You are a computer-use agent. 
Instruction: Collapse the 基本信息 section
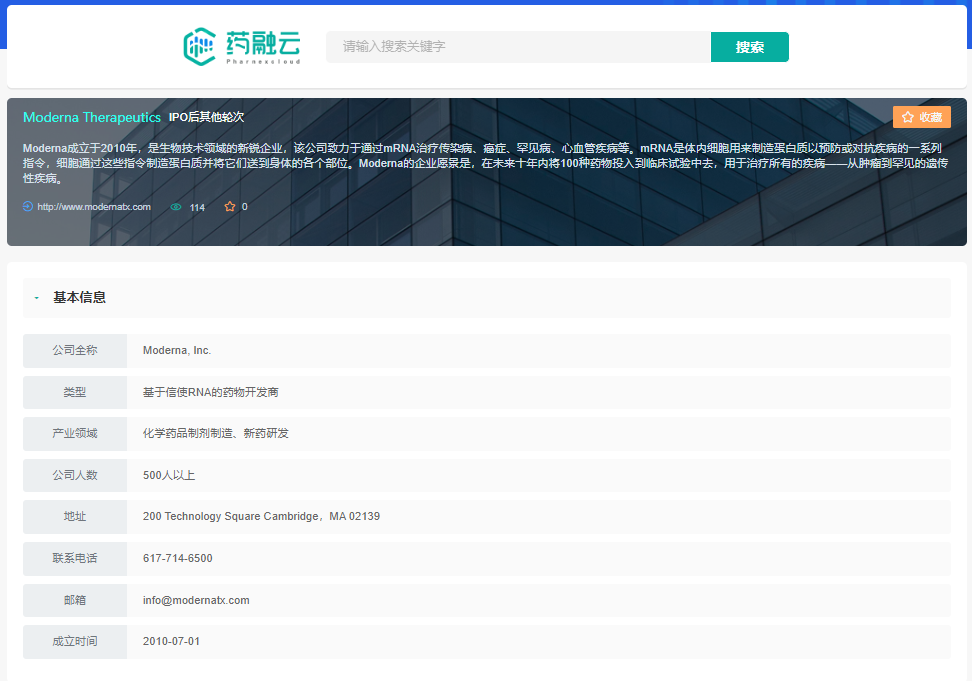click(x=37, y=298)
